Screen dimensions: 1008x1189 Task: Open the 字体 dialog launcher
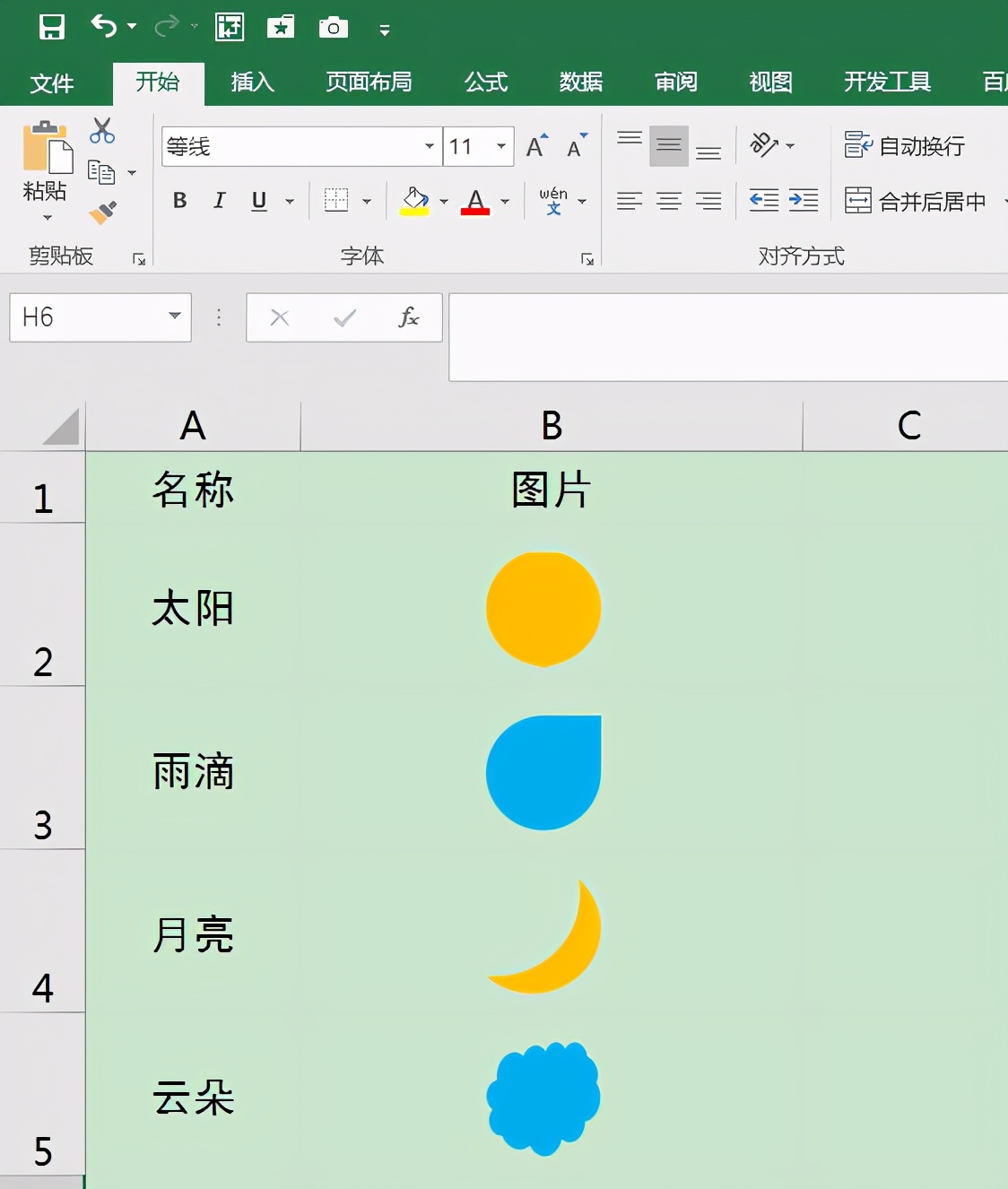click(587, 259)
